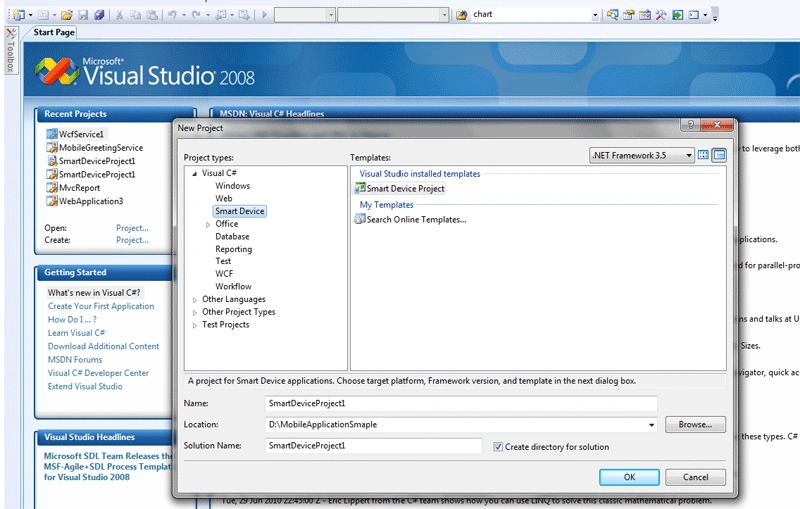Image resolution: width=800 pixels, height=509 pixels.
Task: Click Create Your First Application link
Action: pos(101,307)
